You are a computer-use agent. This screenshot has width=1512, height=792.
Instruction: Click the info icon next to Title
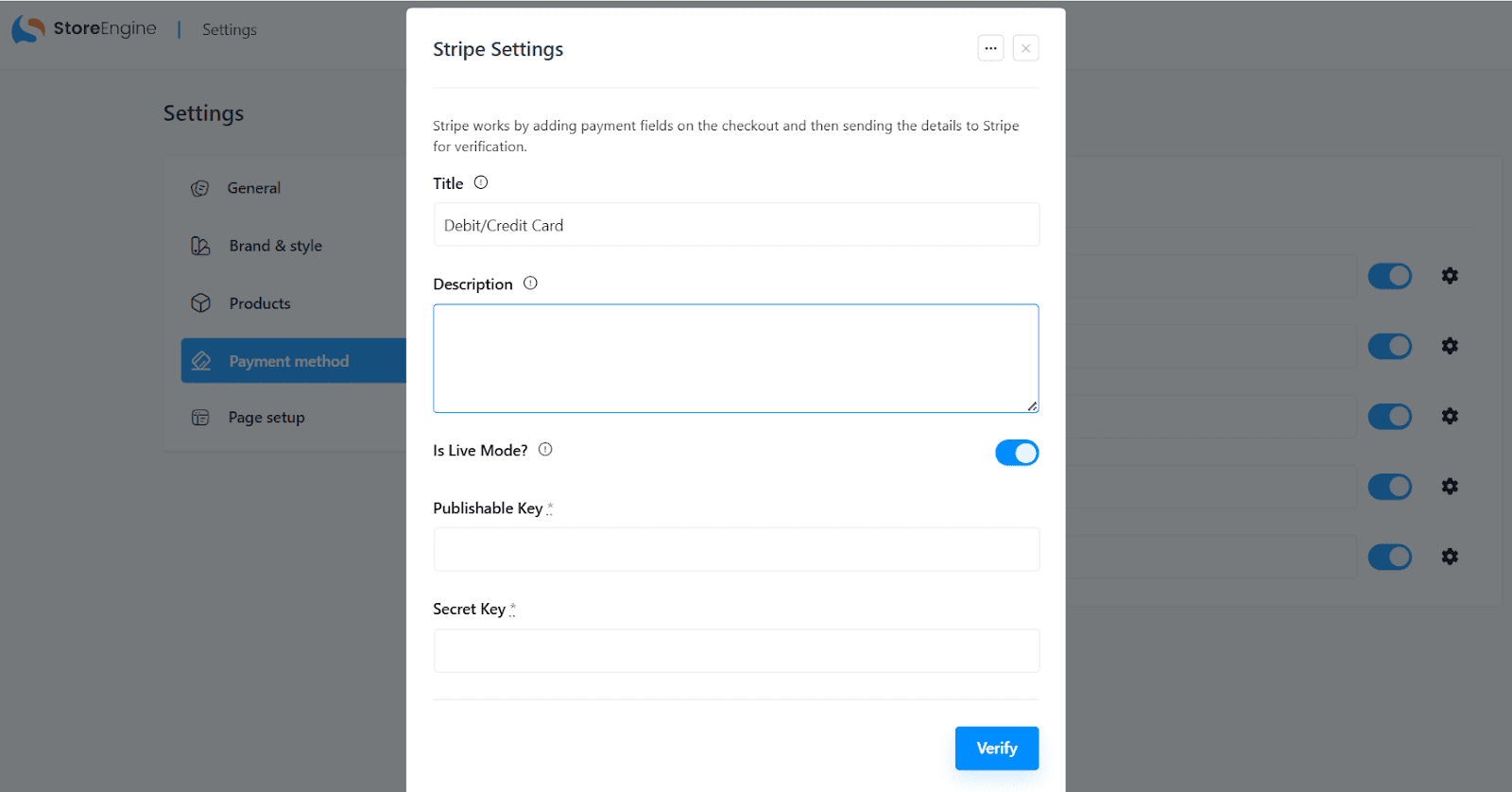point(481,182)
